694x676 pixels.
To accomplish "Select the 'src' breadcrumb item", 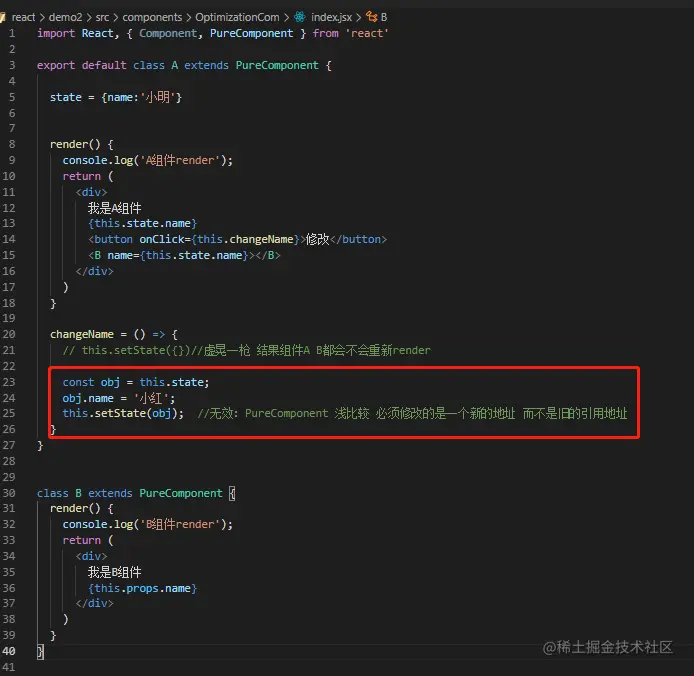I will (102, 17).
